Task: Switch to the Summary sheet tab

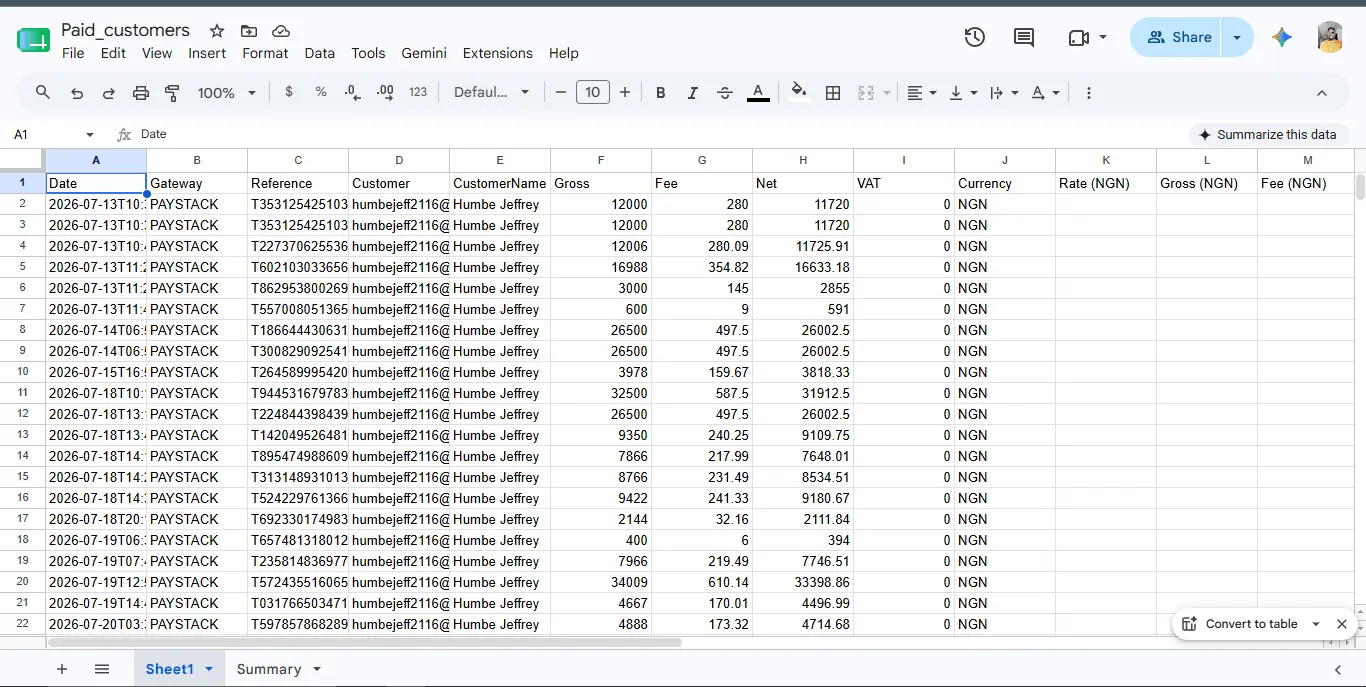Action: [x=269, y=669]
